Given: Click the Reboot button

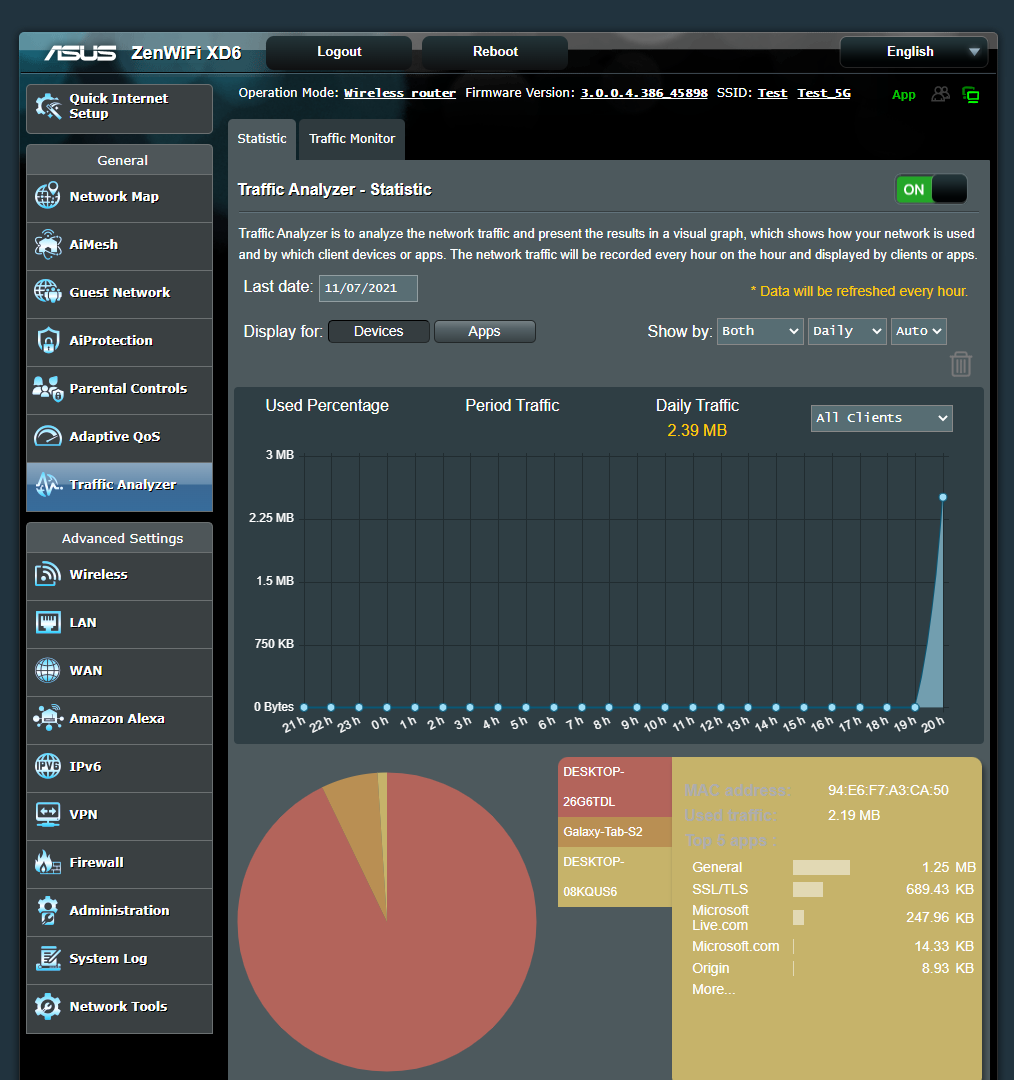Looking at the screenshot, I should click(495, 52).
